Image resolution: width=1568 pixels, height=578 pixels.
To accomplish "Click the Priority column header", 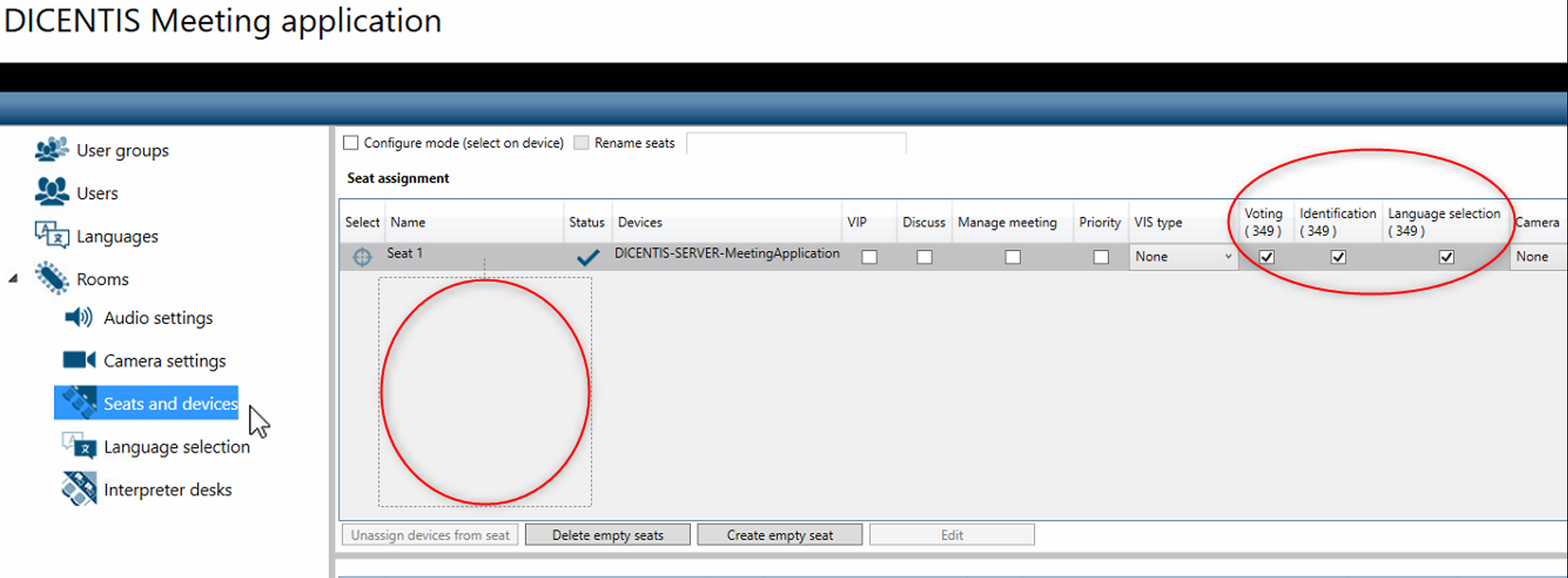I will pos(1100,222).
